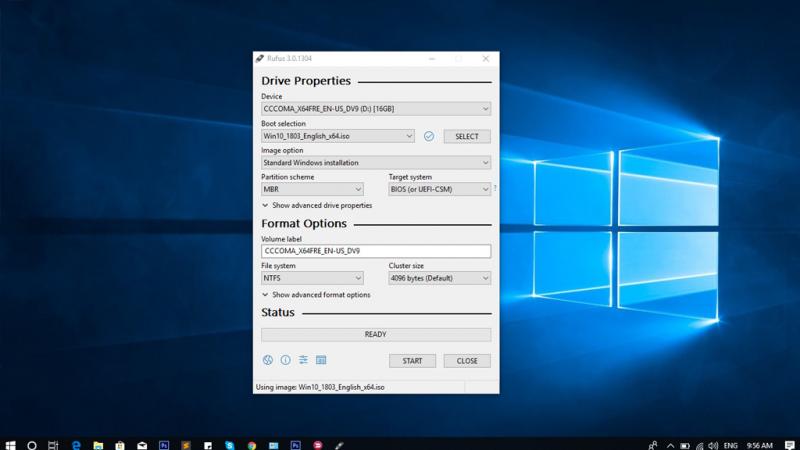The height and width of the screenshot is (450, 800).
Task: Click the language globe icon in Rufus
Action: click(268, 360)
